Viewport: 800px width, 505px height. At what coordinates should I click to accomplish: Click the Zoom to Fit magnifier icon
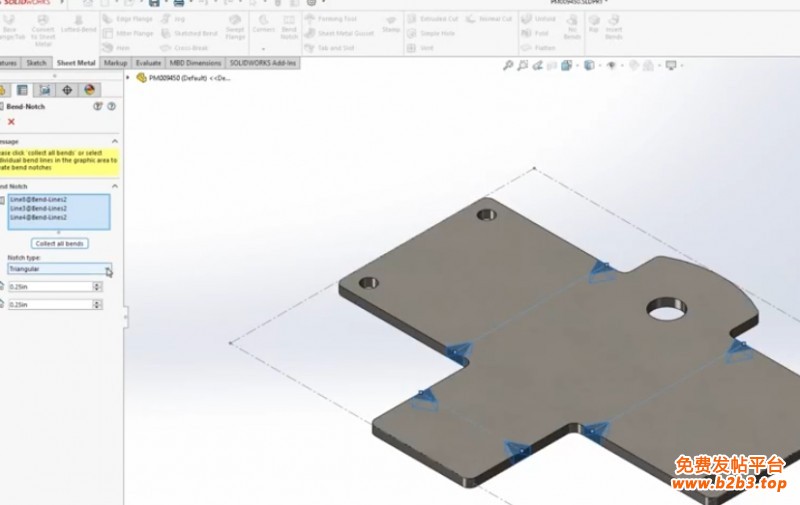coord(508,65)
